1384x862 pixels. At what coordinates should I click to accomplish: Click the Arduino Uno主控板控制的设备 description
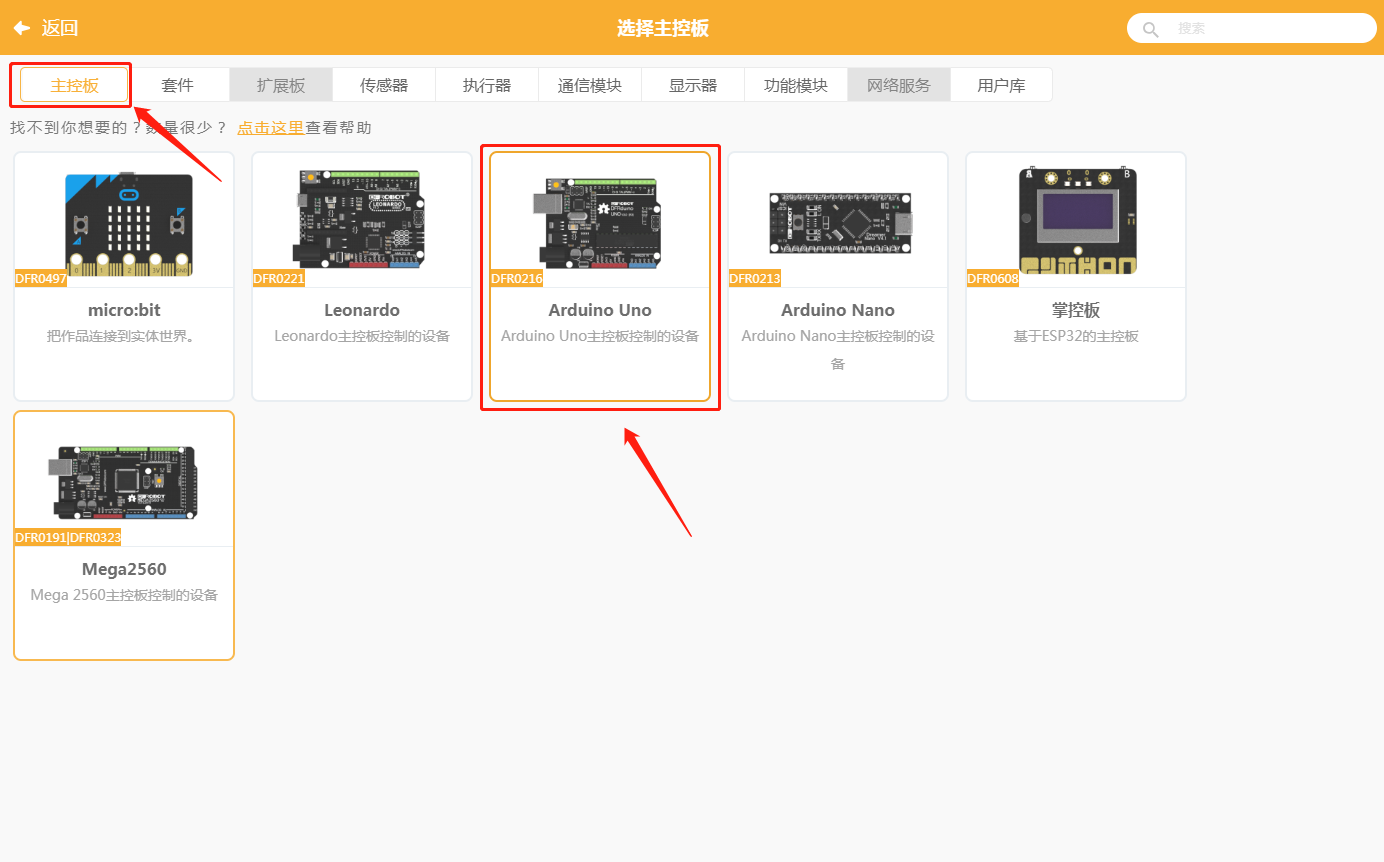tap(600, 336)
